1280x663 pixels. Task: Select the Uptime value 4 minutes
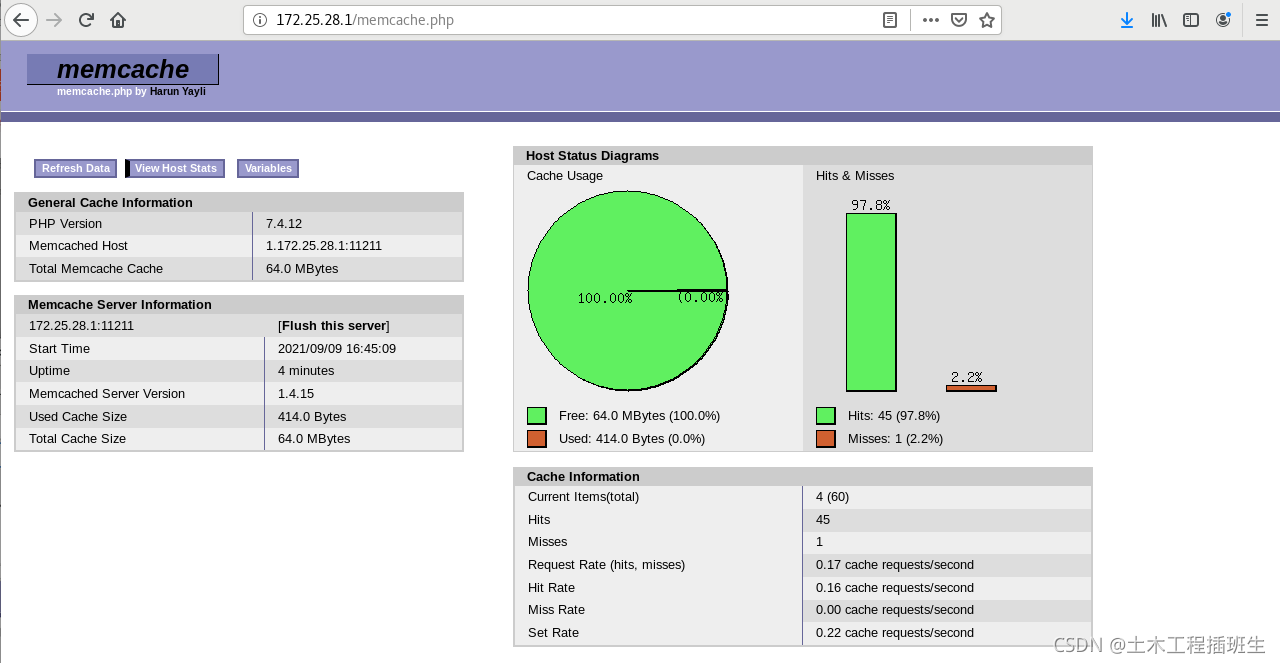306,371
